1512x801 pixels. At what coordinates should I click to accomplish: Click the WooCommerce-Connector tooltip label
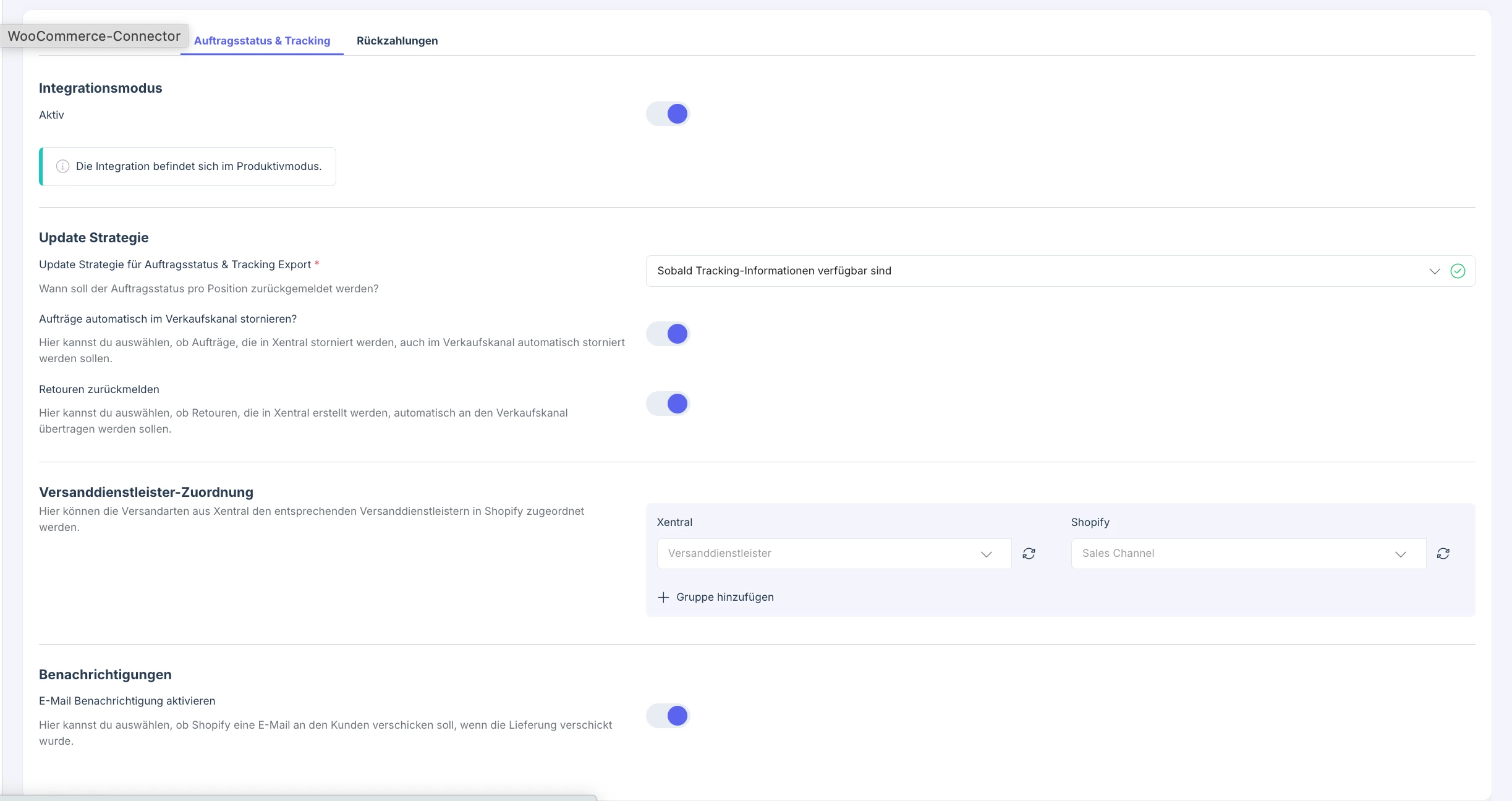tap(94, 36)
